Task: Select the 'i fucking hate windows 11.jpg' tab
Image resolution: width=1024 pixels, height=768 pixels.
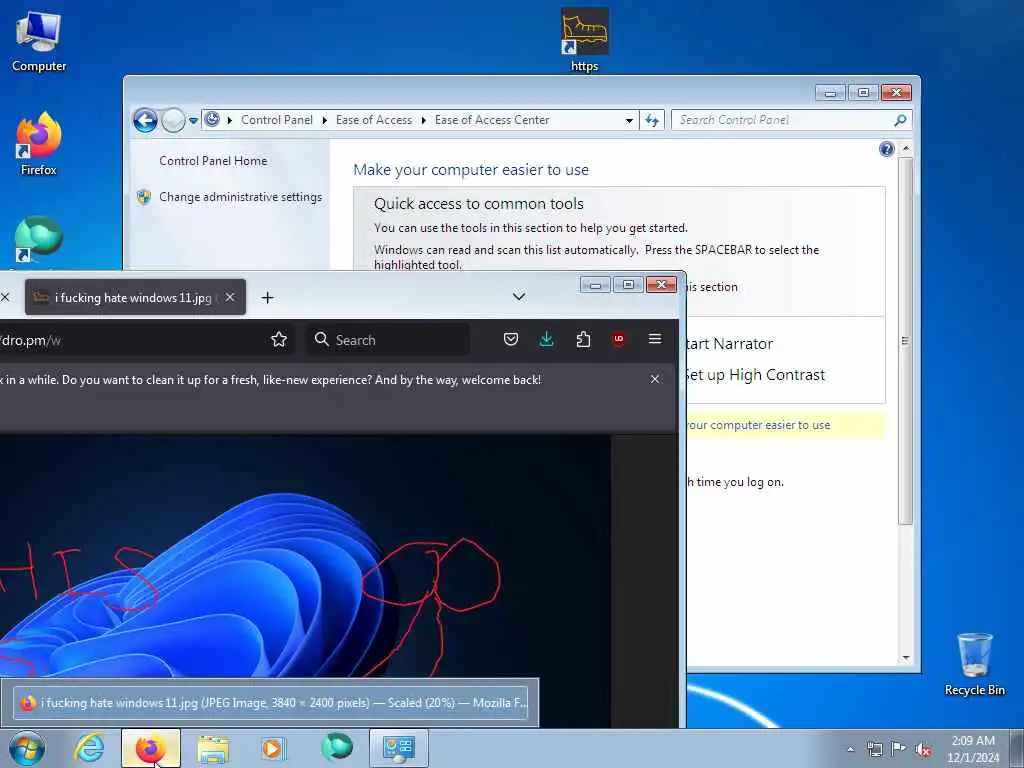Action: [135, 297]
